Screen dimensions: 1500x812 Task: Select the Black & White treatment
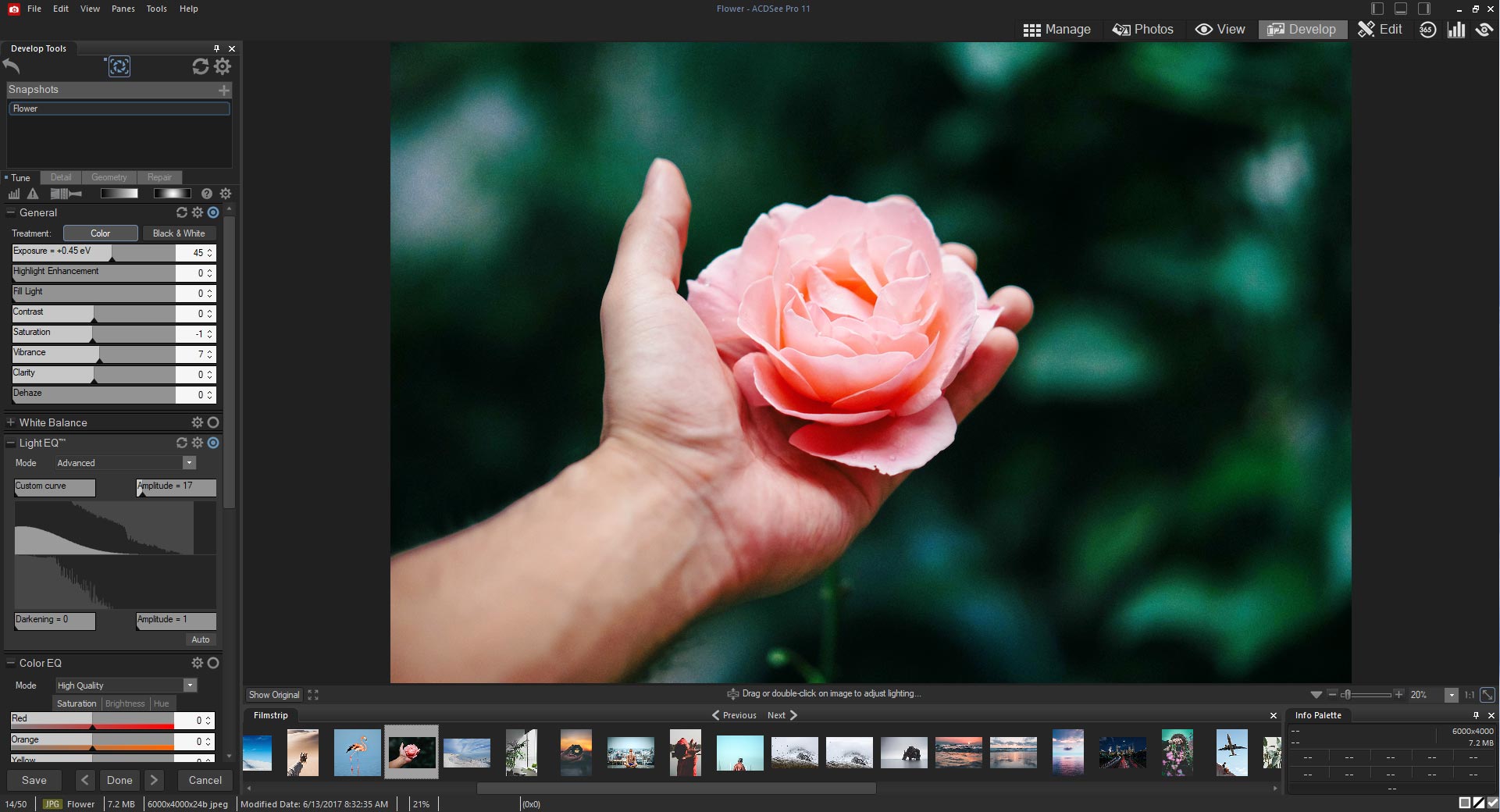click(x=179, y=233)
